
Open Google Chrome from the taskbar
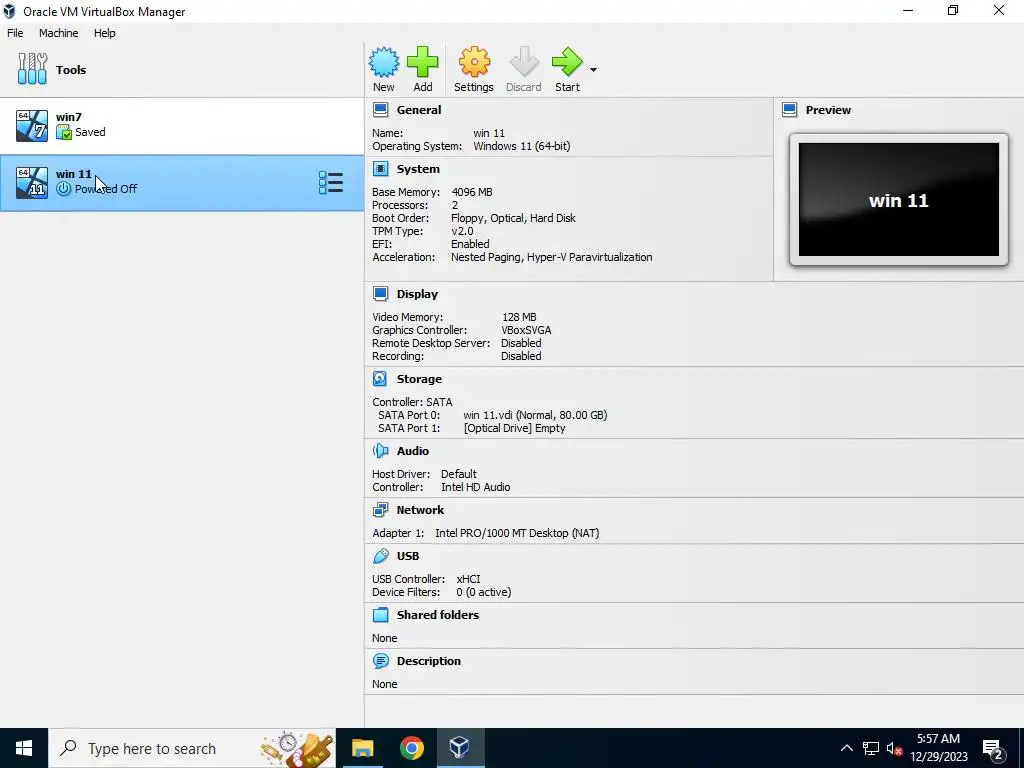[x=411, y=748]
